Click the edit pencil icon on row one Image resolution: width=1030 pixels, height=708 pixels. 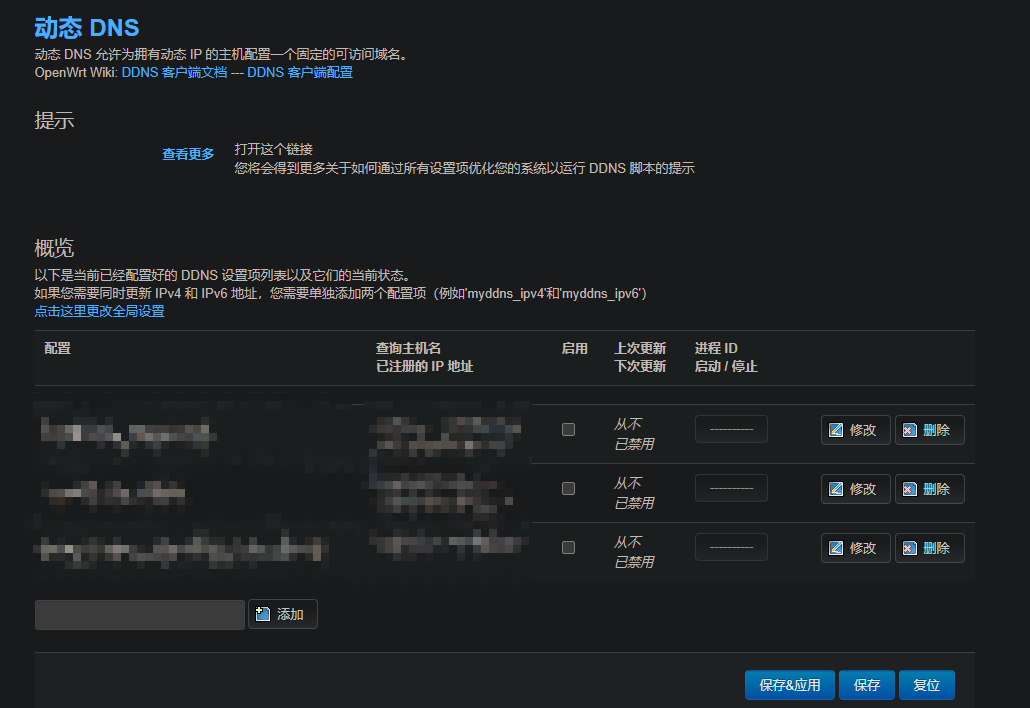(836, 429)
